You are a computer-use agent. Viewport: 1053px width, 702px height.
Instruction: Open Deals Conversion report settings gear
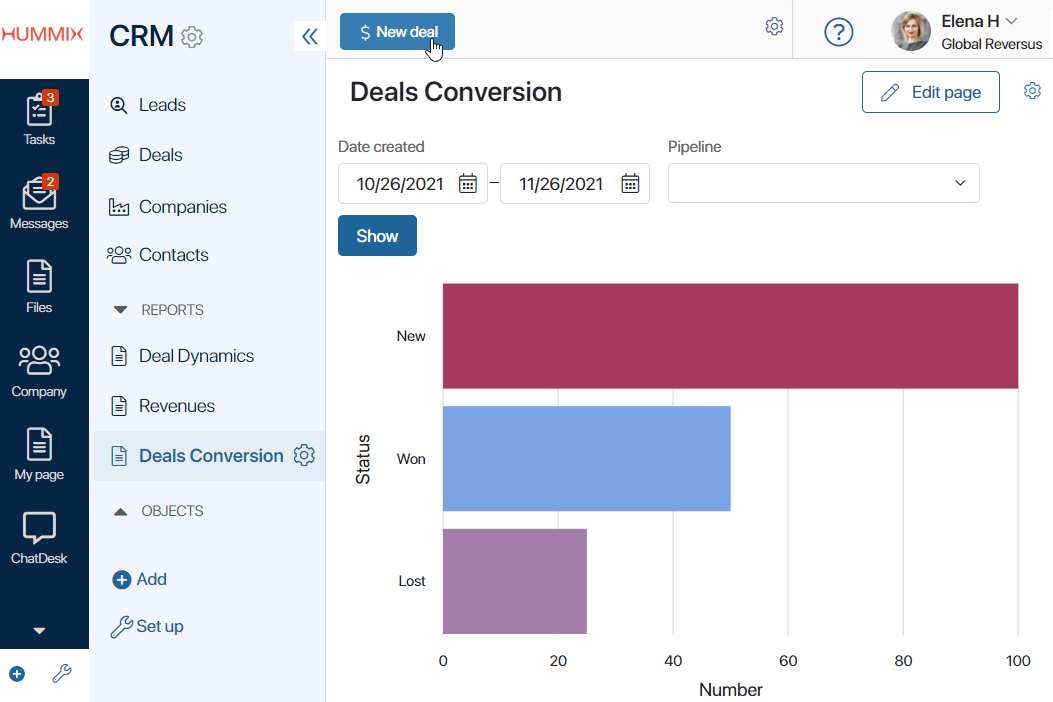coord(304,455)
